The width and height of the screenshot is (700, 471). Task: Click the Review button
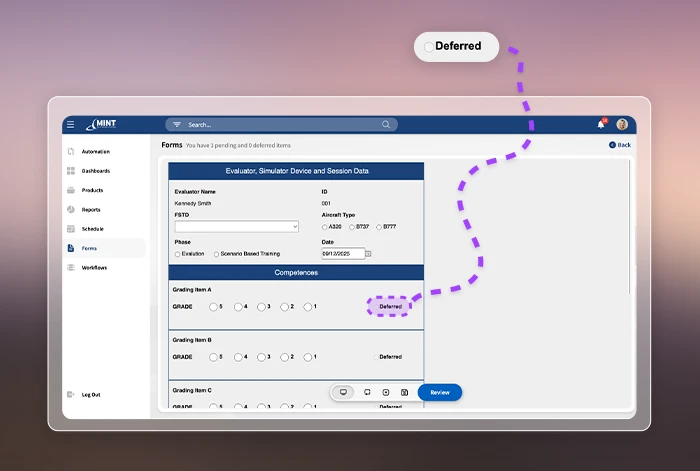click(x=440, y=392)
